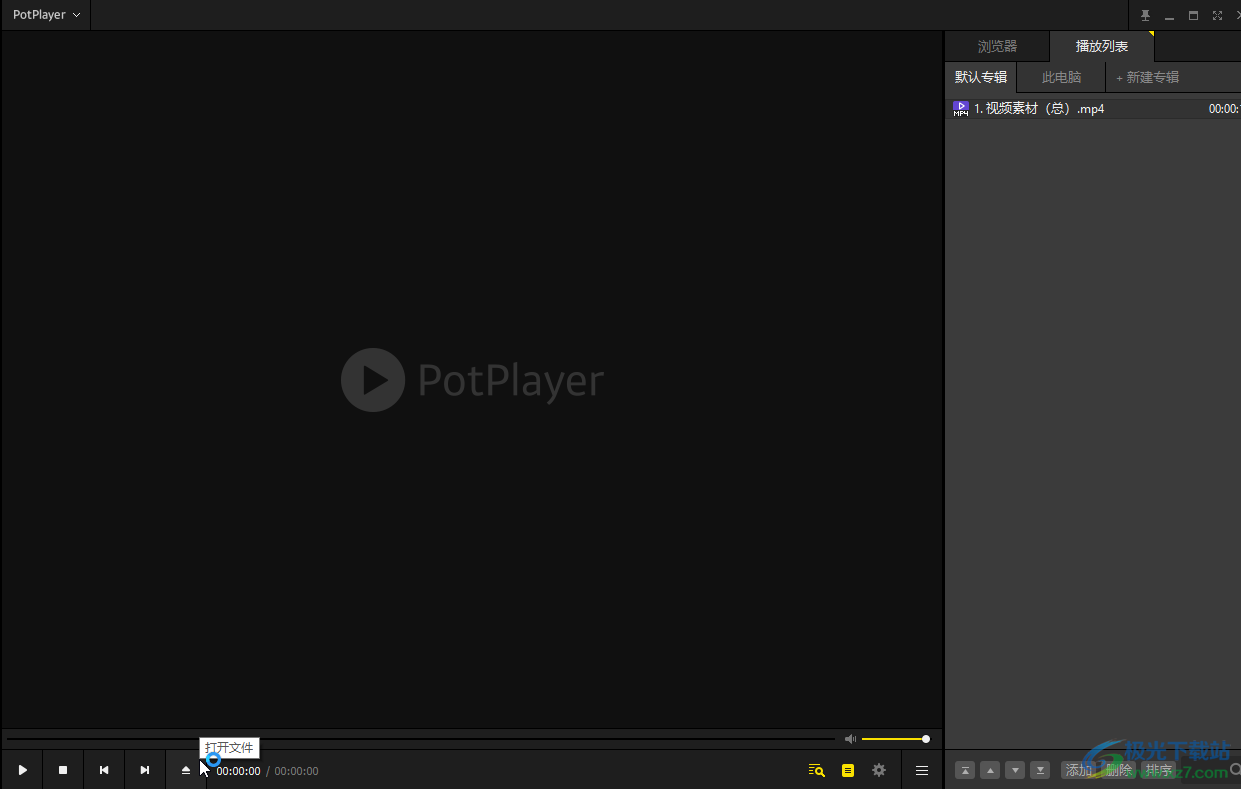
Task: Move the item to the top of the playlist
Action: (x=965, y=770)
